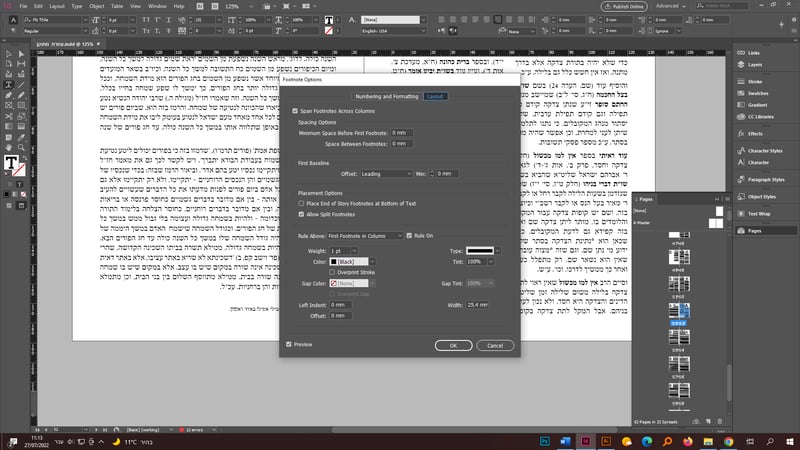Select the Line tool

click(21, 85)
